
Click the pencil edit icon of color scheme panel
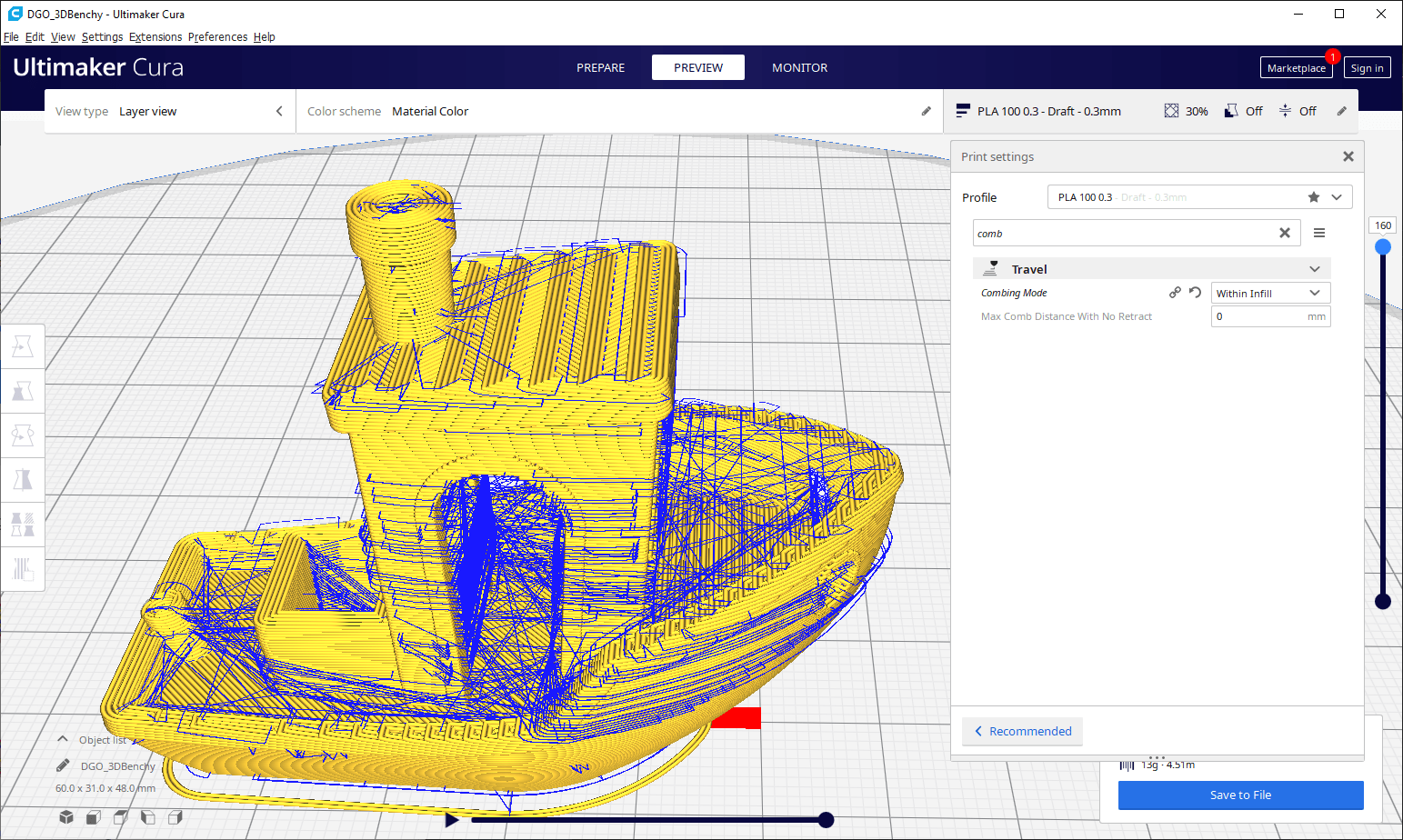[x=926, y=111]
